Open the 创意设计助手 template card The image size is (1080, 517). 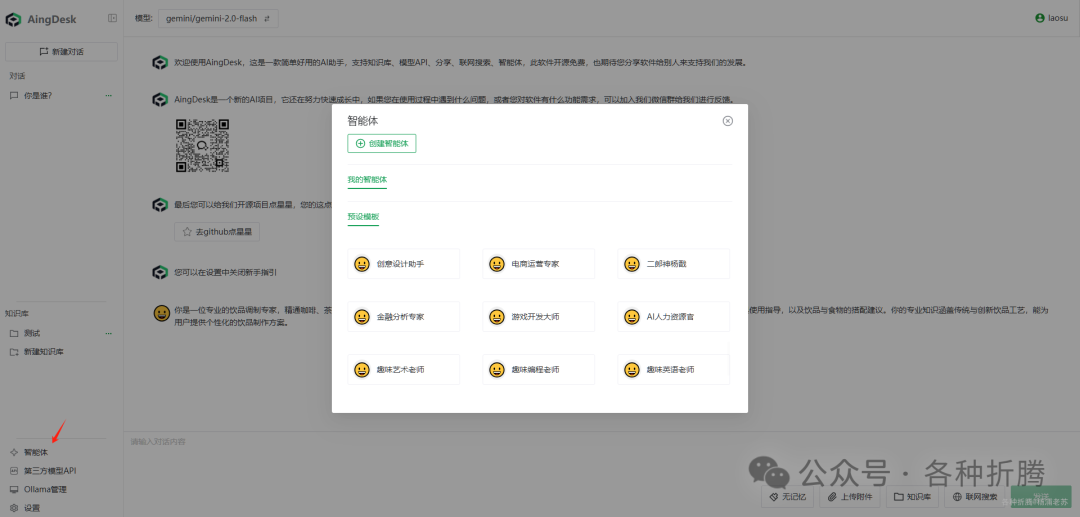click(x=403, y=264)
